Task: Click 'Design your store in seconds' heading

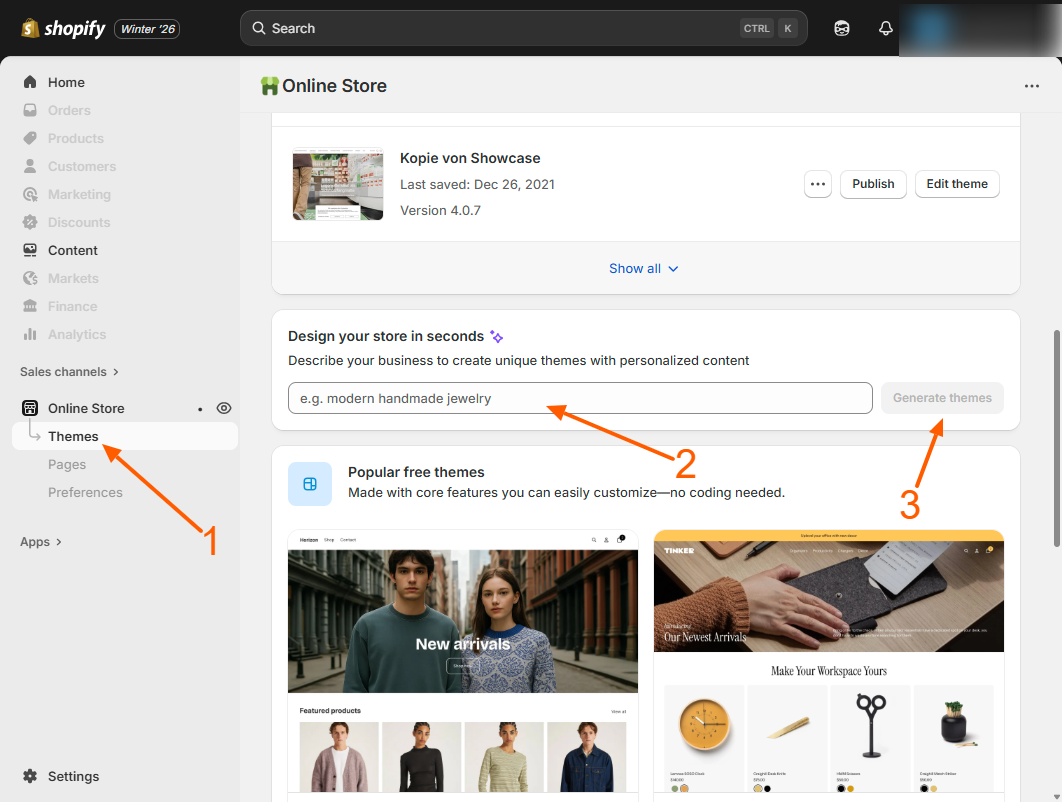Action: pos(386,337)
